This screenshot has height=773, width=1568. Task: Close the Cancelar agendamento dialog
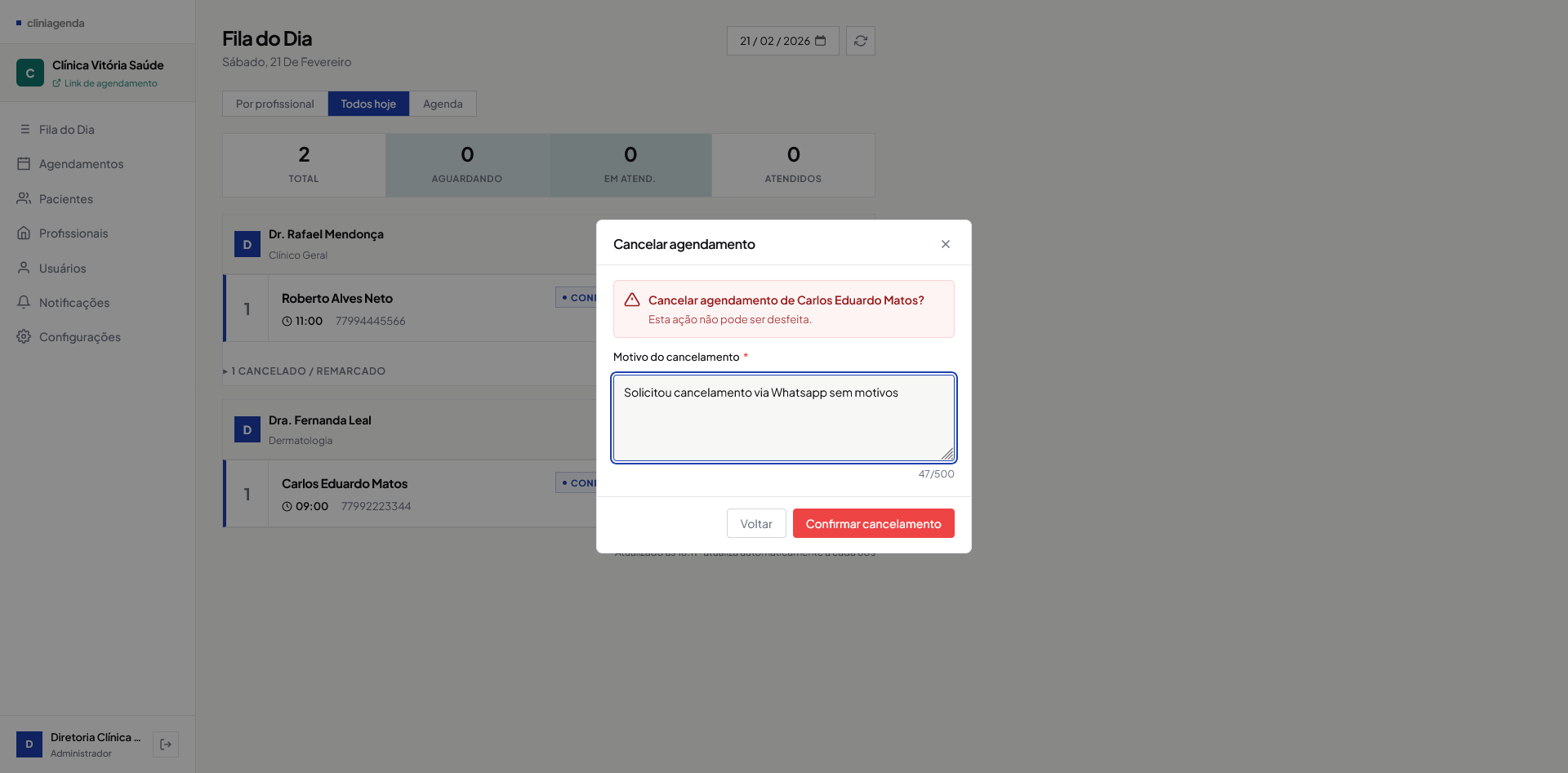pyautogui.click(x=945, y=243)
